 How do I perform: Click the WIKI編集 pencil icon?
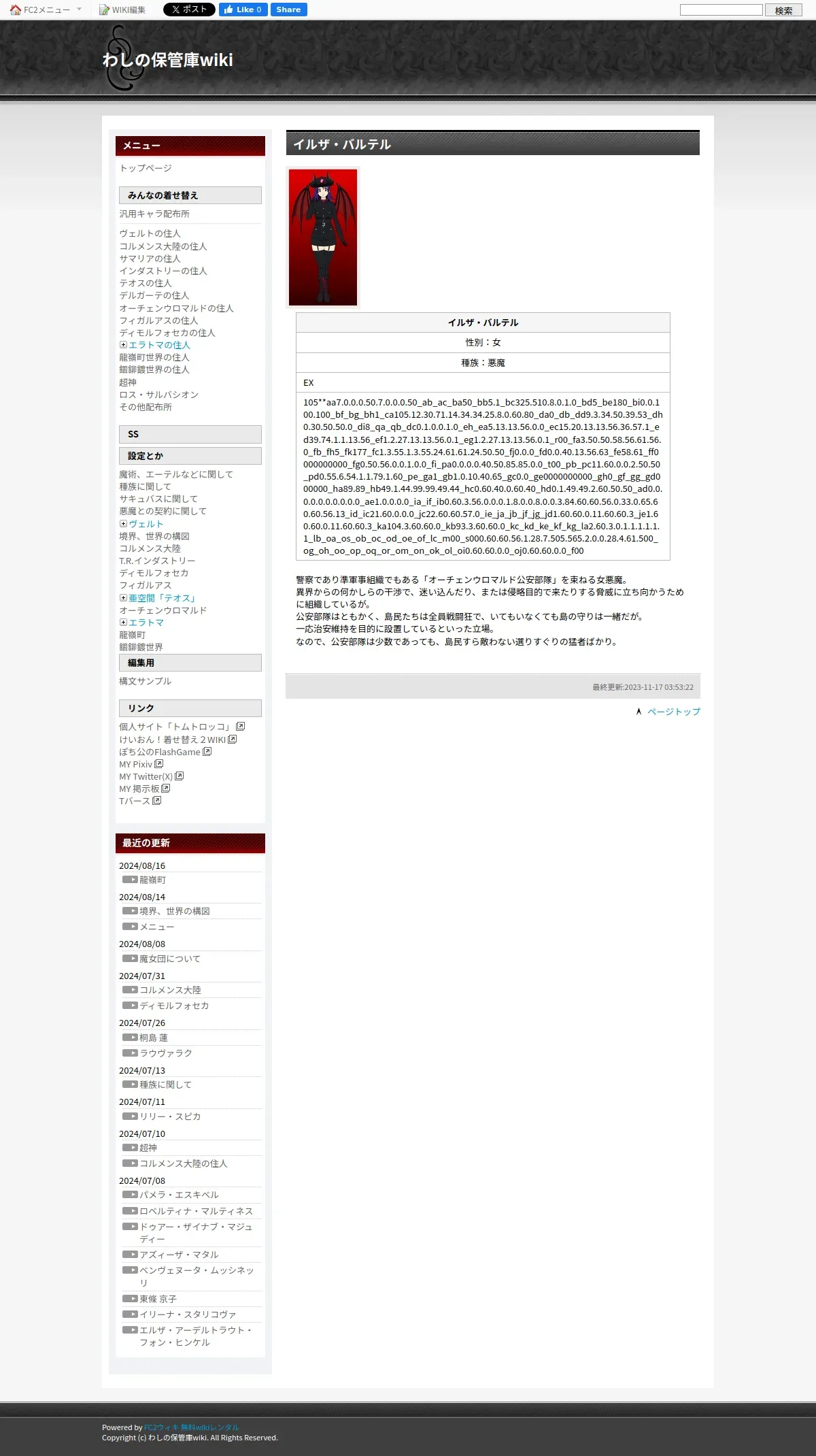coord(104,10)
